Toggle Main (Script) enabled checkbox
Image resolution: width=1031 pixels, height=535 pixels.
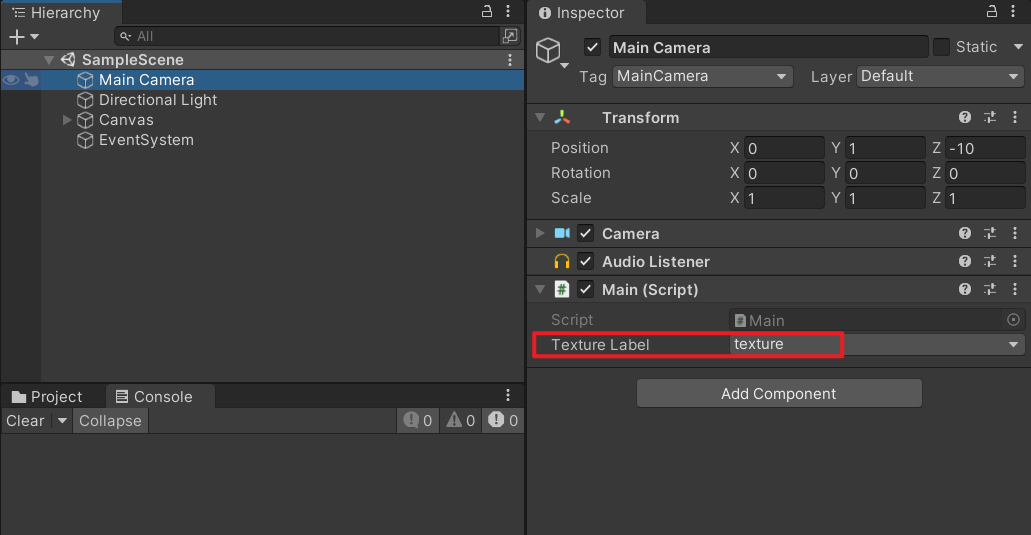click(585, 289)
